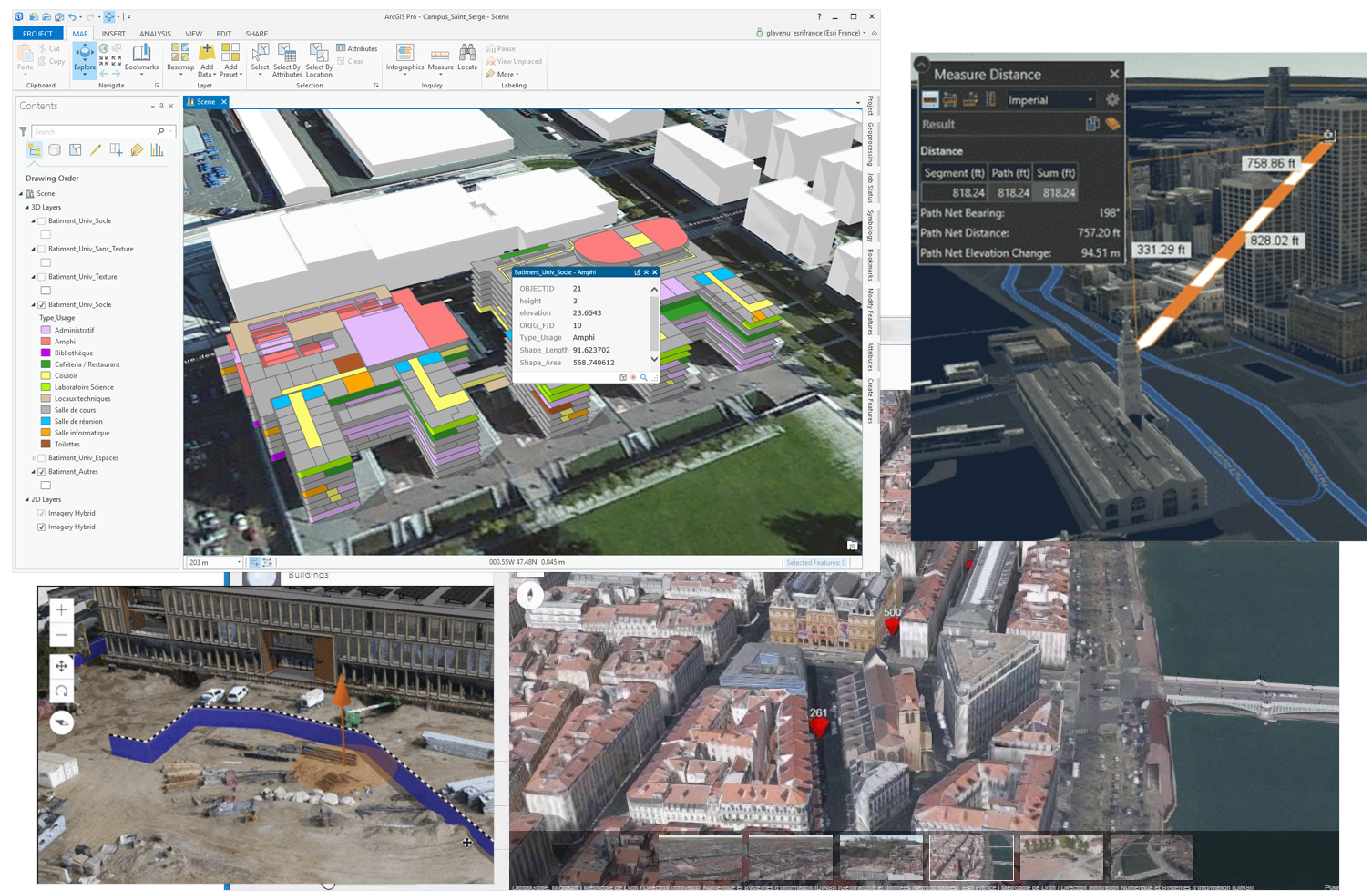Zoom in with plus button in web scene
Screen dimensions: 1372x891
pyautogui.click(x=61, y=609)
